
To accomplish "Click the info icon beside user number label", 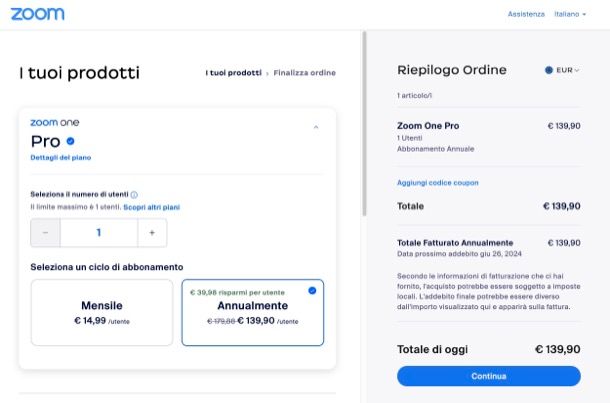I will (x=134, y=194).
